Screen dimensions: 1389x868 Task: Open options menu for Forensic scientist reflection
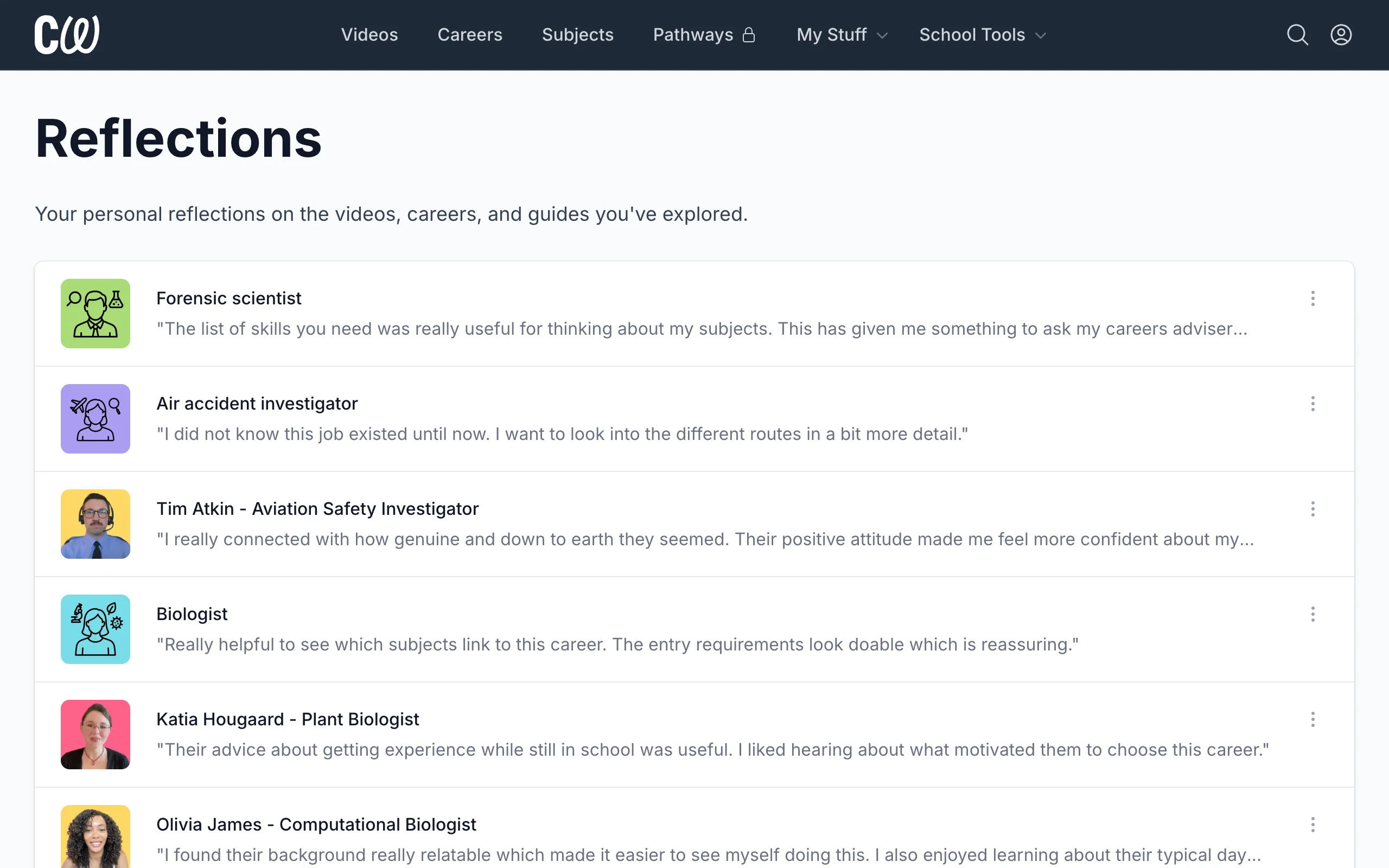coord(1312,298)
